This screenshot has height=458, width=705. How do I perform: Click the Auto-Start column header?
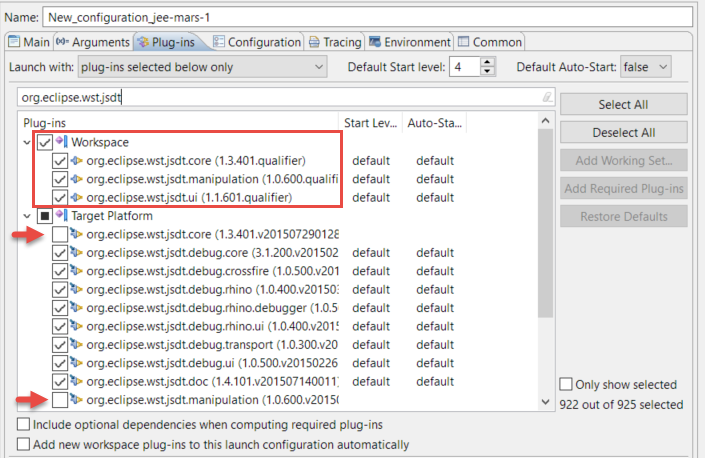point(434,123)
